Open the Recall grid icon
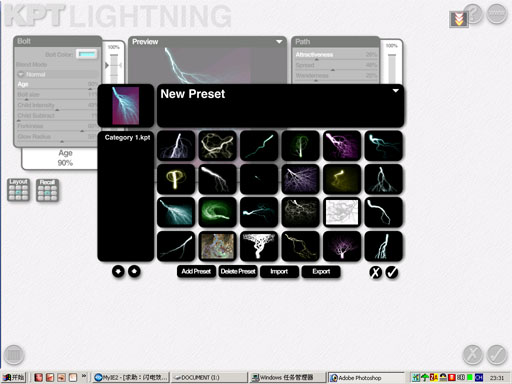The height and width of the screenshot is (384, 512). 47,190
